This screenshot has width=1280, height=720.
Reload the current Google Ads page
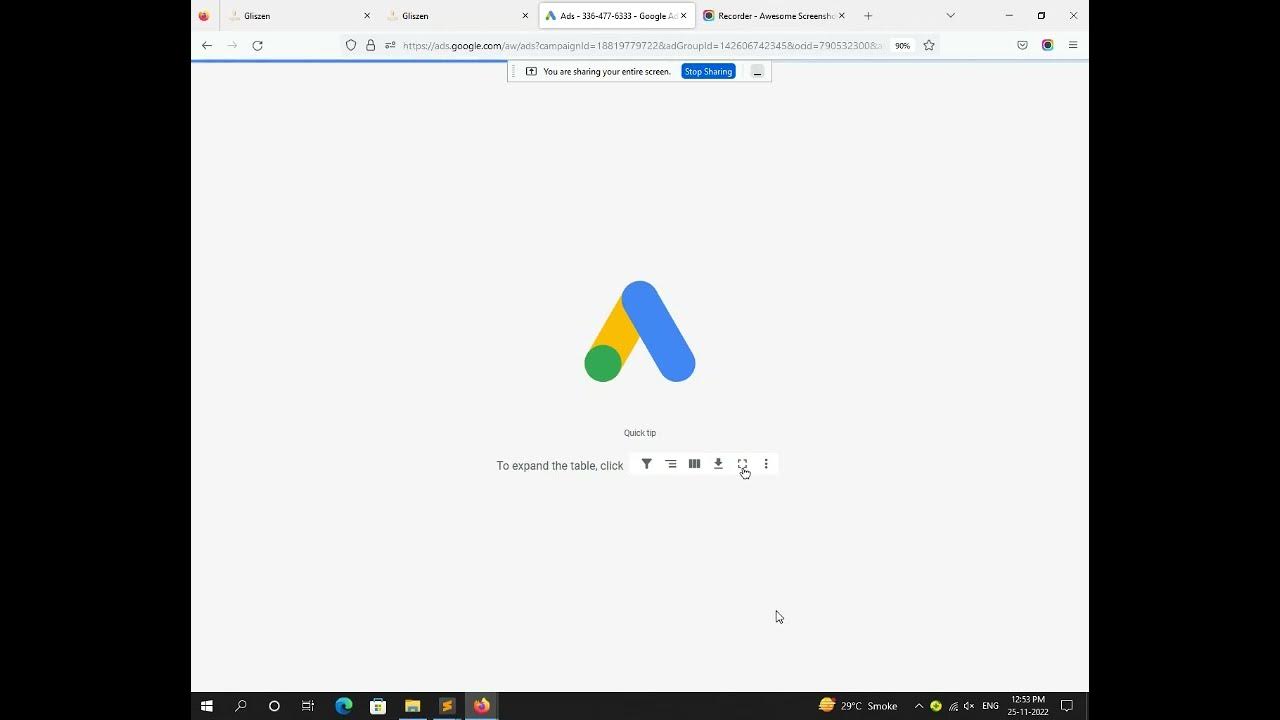[257, 45]
